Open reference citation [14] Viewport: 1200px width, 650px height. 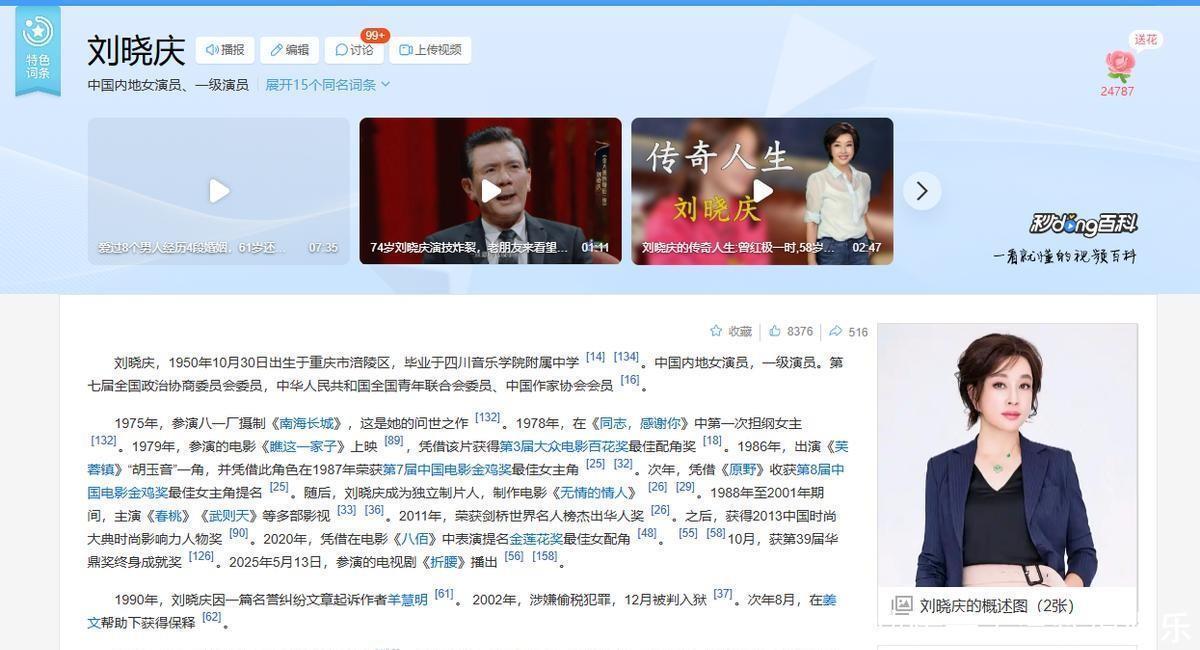click(595, 357)
